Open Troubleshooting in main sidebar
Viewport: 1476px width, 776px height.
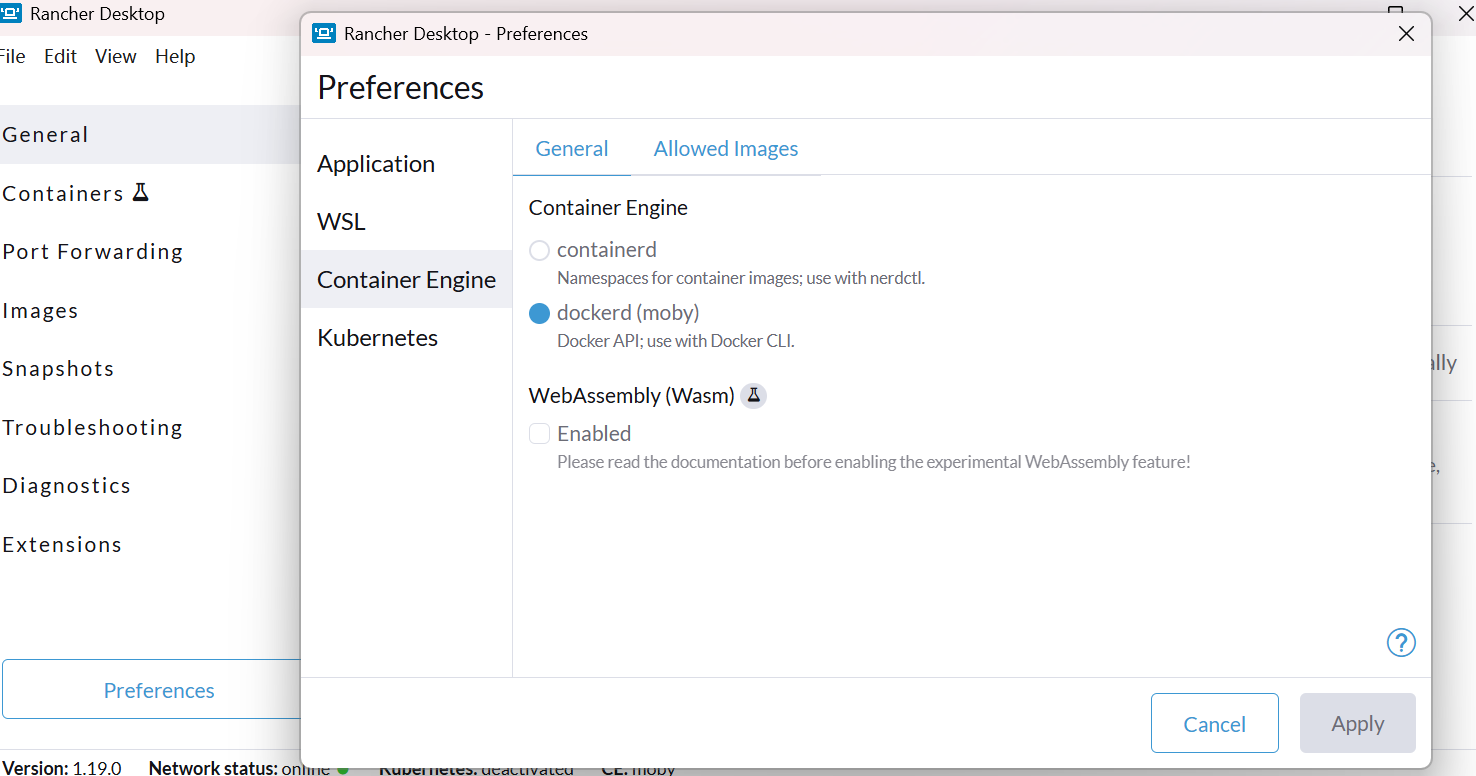tap(150, 427)
